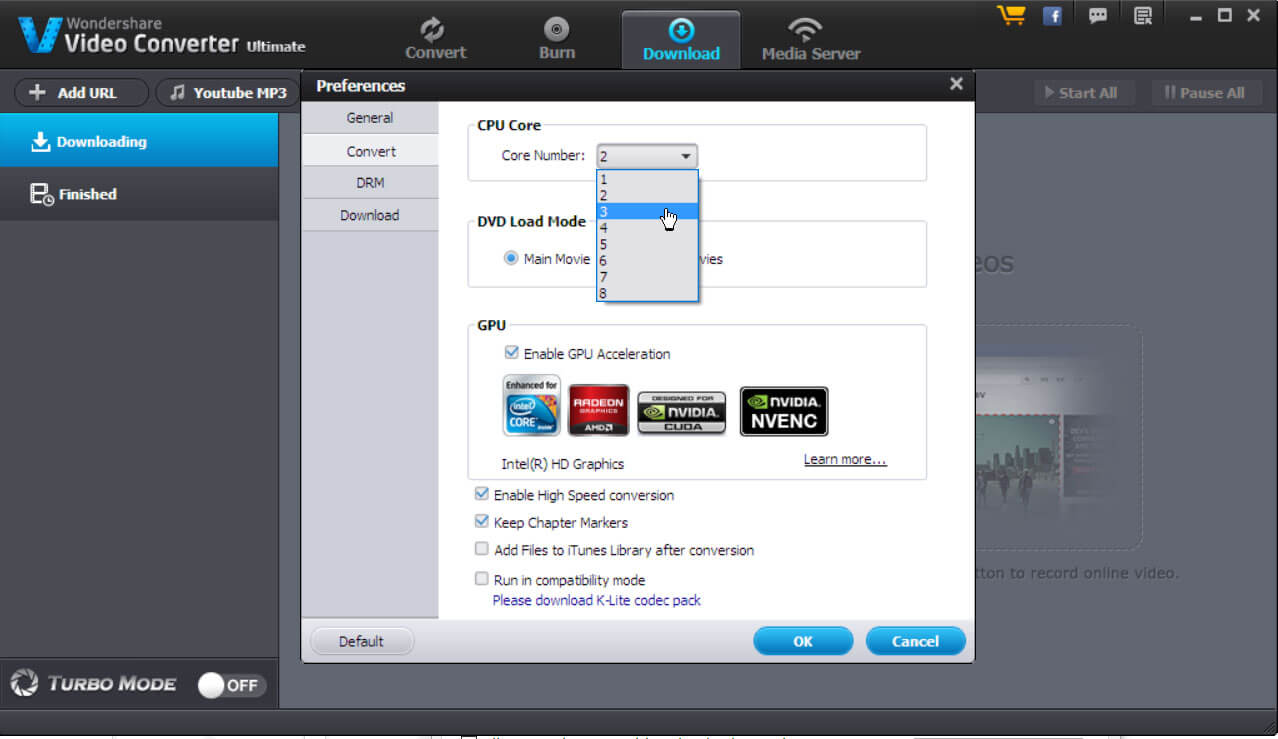Viewport: 1278px width, 739px height.
Task: Show the Finished downloads list
Action: (139, 194)
